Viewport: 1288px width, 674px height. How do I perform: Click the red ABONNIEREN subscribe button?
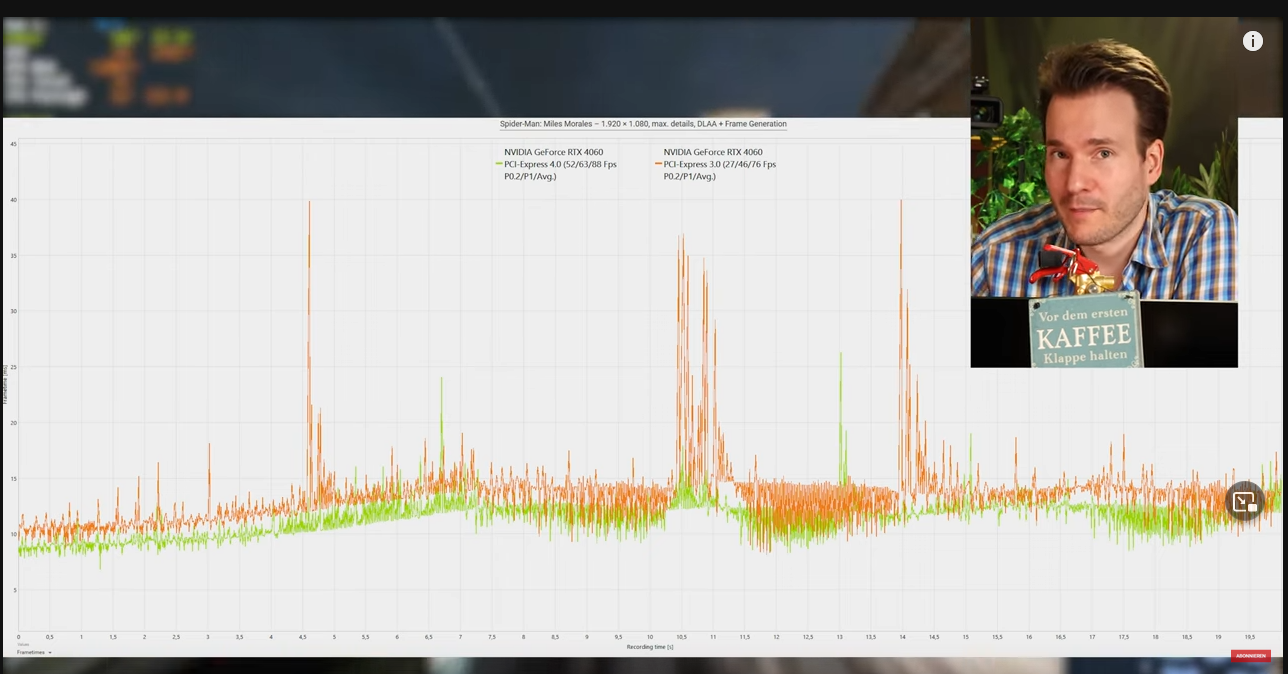pos(1250,656)
